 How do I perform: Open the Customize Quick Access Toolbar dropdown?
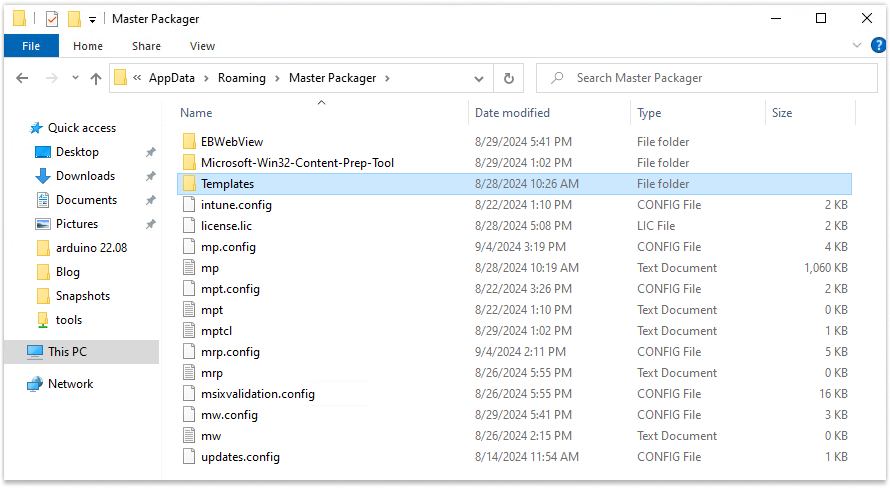93,20
